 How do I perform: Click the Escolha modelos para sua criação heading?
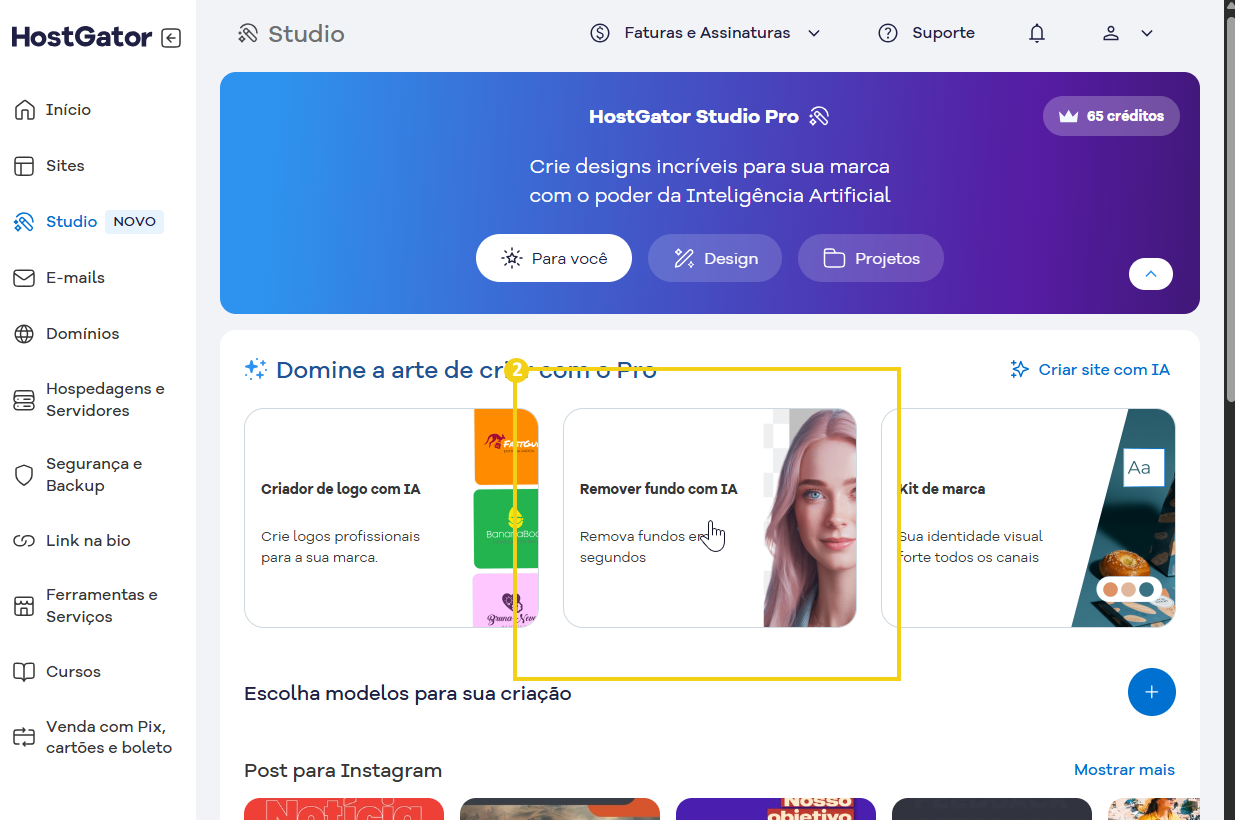(x=408, y=693)
